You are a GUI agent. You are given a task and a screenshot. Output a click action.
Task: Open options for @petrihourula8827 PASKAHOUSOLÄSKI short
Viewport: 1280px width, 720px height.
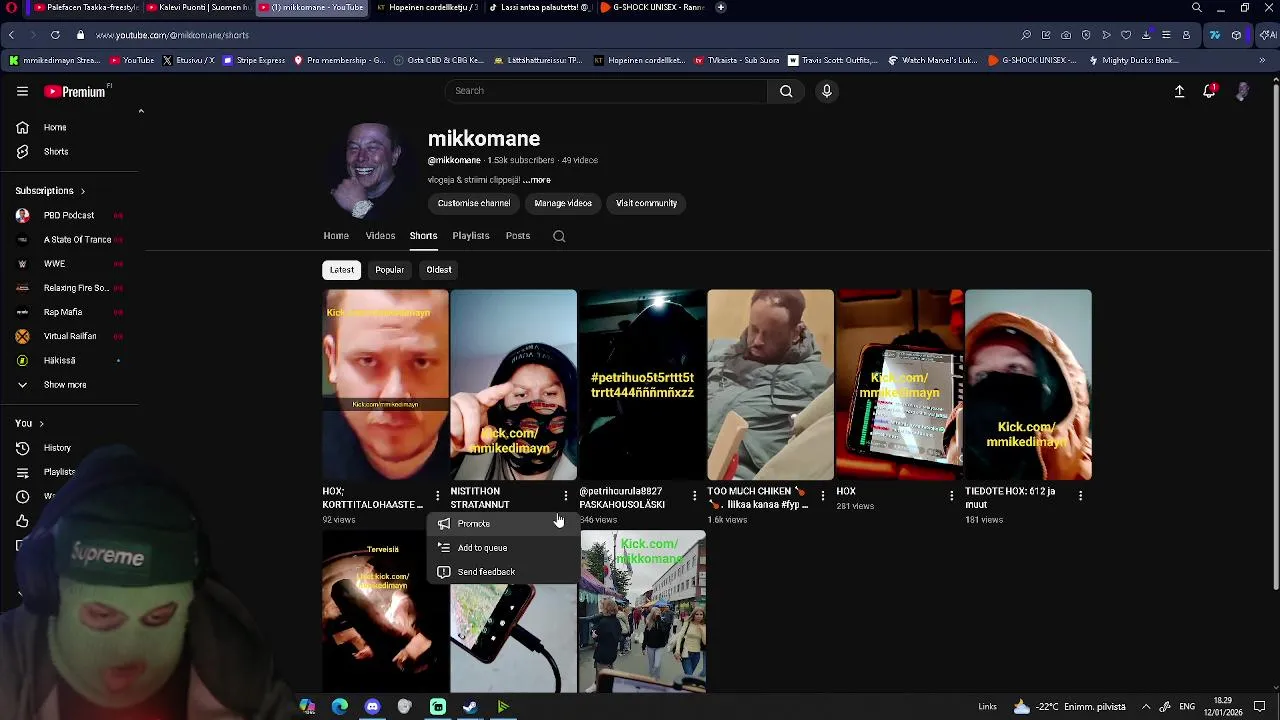coord(694,496)
